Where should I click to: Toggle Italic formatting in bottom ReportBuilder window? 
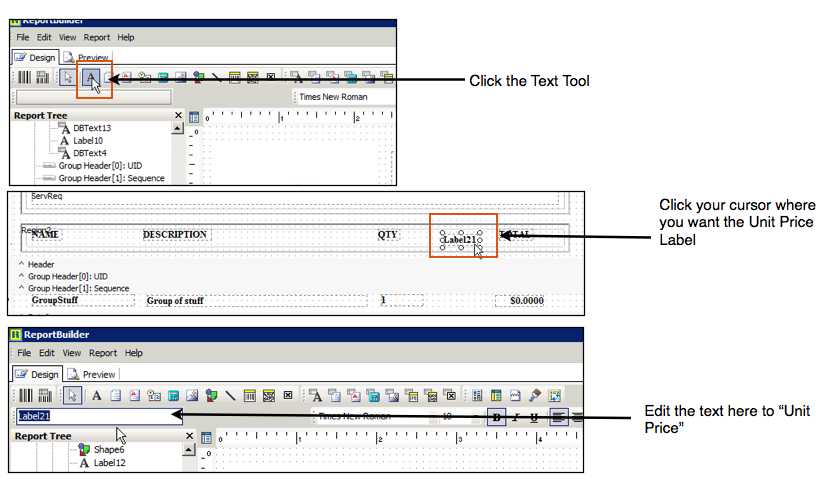click(x=516, y=417)
